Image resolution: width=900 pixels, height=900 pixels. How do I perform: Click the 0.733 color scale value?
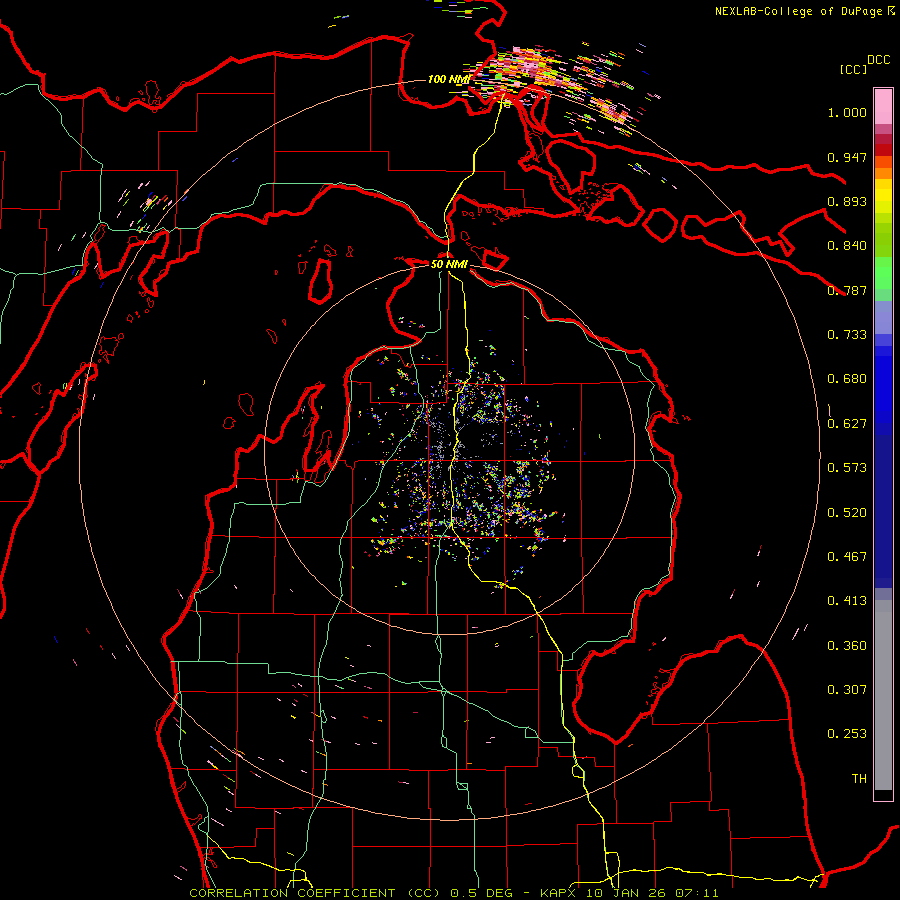point(847,335)
